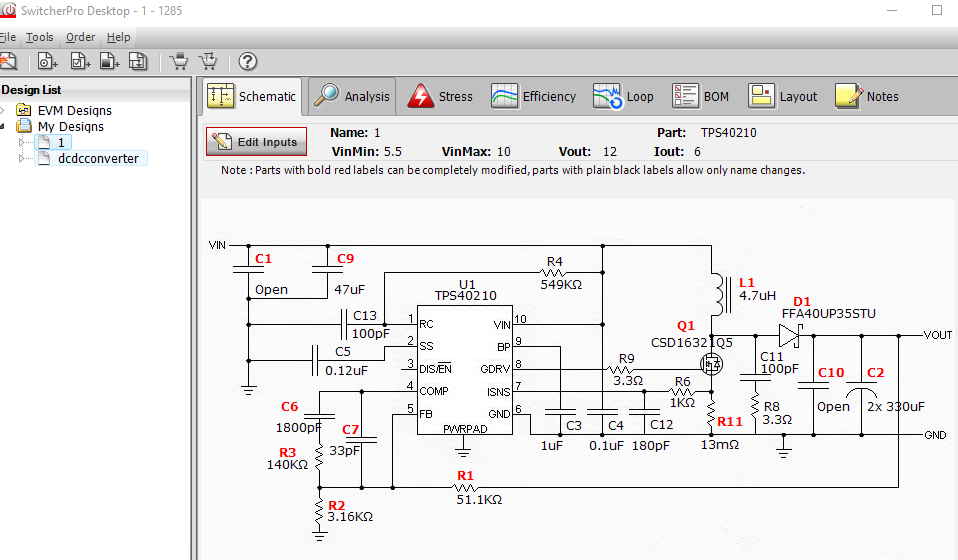Expand design '1' tree arrow
Screen dimensions: 958x560
21,142
